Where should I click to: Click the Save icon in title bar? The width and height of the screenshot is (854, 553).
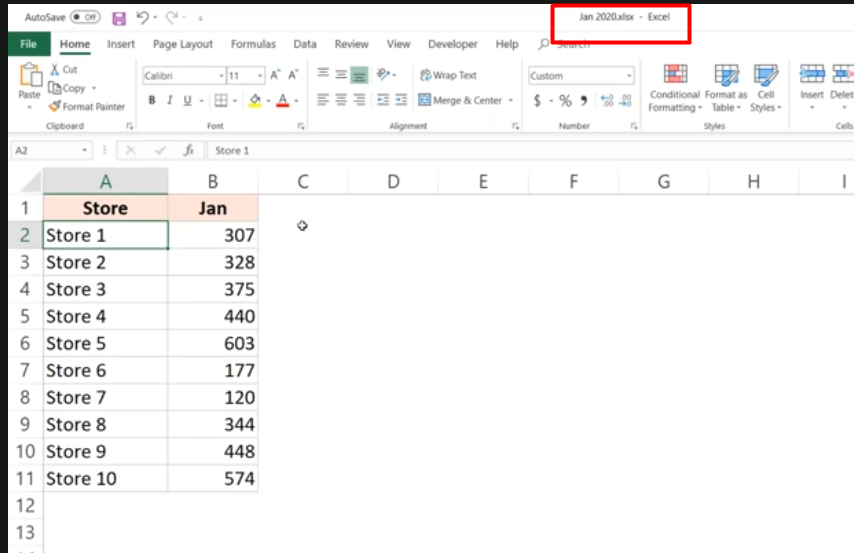tap(119, 19)
